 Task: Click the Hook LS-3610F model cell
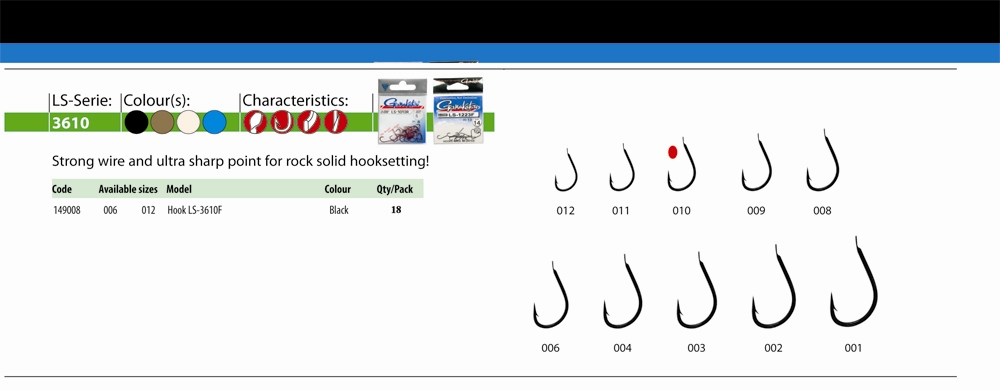coord(195,210)
